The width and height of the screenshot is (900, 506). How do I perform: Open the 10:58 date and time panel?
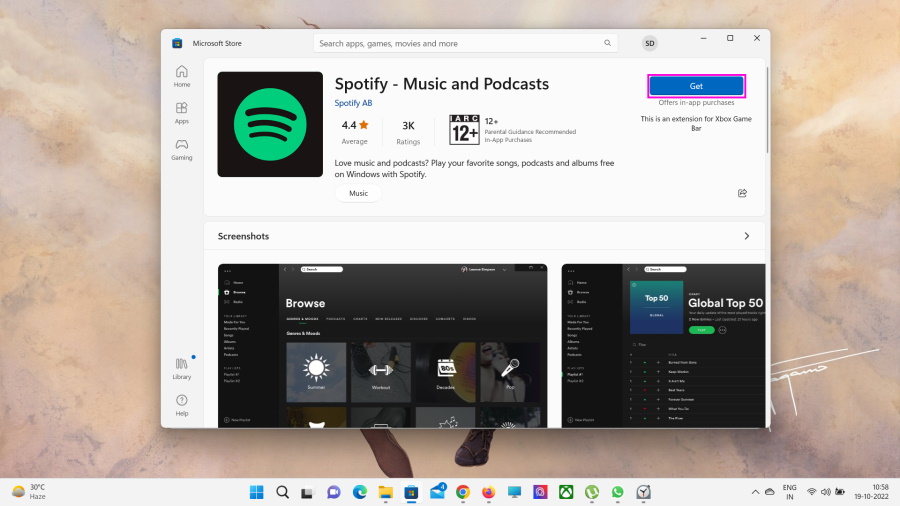pyautogui.click(x=871, y=492)
